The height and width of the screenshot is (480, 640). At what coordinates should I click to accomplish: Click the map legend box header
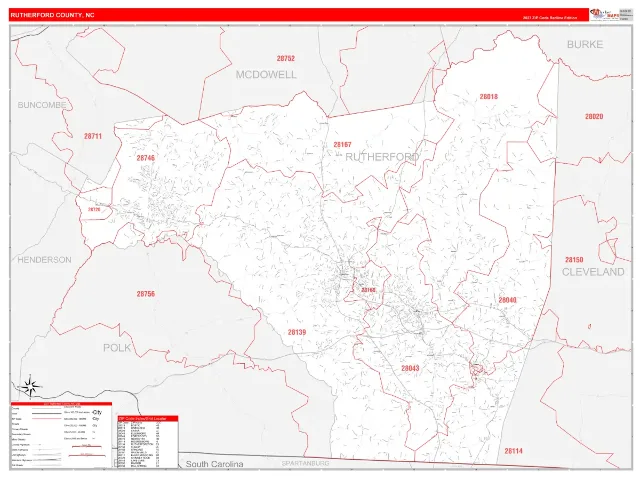click(x=61, y=404)
